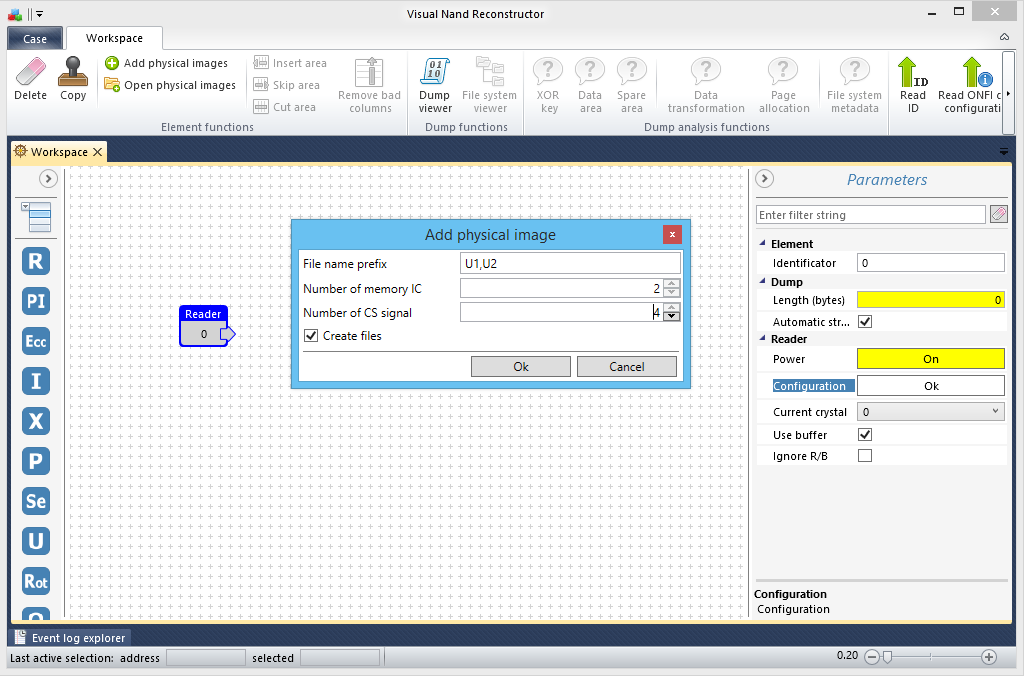The width and height of the screenshot is (1025, 677).
Task: Select the R element in sidebar
Action: point(36,261)
